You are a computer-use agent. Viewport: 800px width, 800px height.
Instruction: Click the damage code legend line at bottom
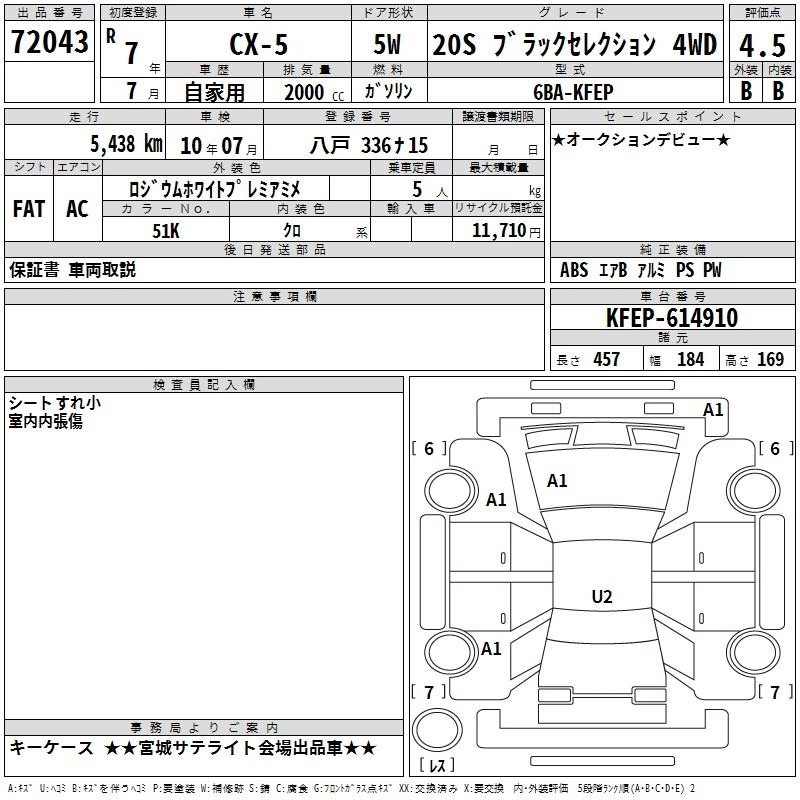coord(352,788)
